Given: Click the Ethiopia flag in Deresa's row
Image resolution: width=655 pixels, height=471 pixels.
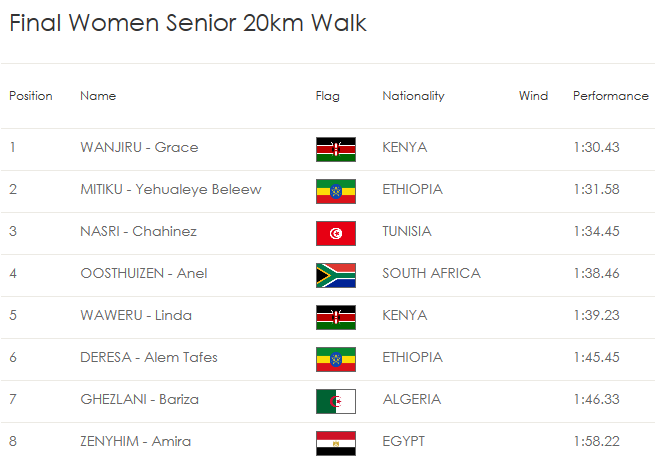Looking at the screenshot, I should point(336,359).
